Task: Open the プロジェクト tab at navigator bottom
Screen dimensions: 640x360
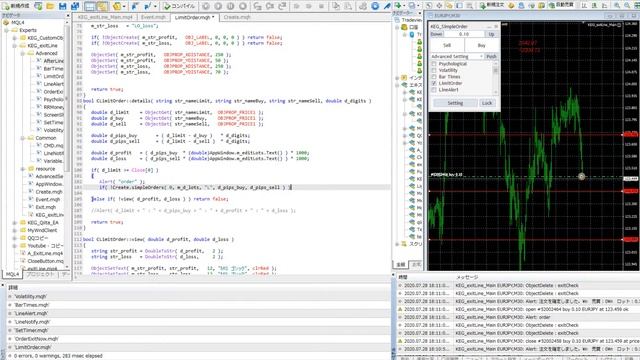Action: [40, 274]
